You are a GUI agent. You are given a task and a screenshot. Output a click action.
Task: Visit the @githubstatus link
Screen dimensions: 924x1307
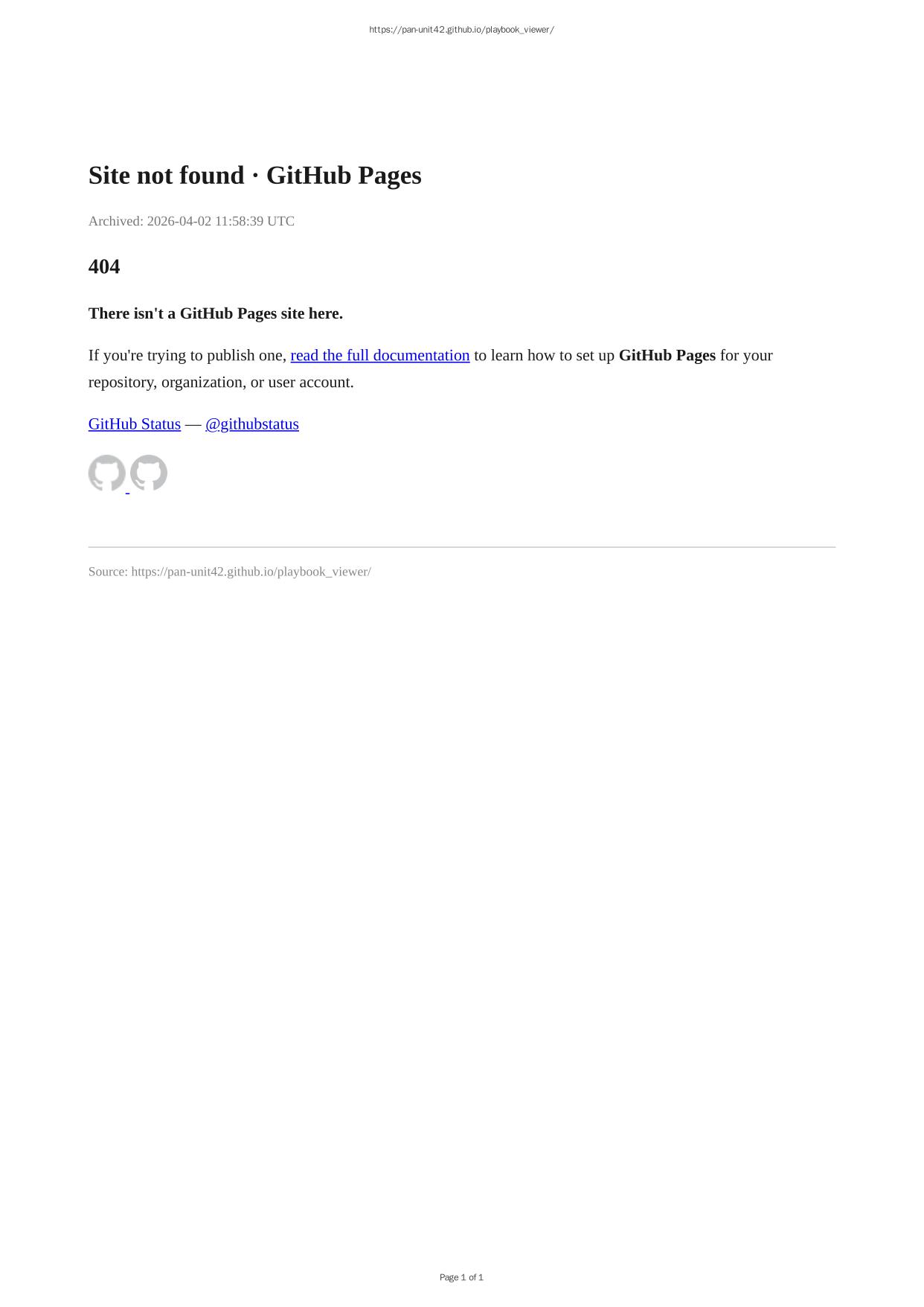[x=252, y=424]
